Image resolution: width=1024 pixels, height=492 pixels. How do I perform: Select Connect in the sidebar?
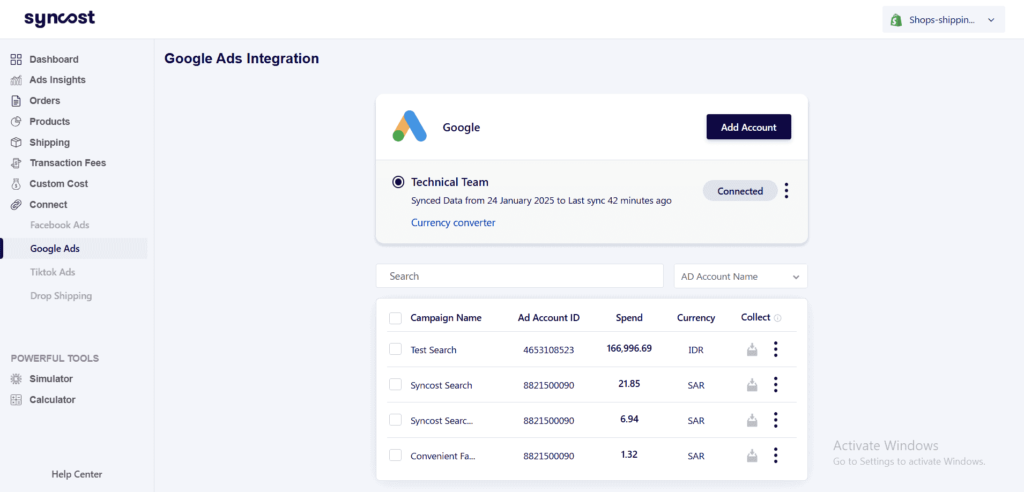pos(48,205)
